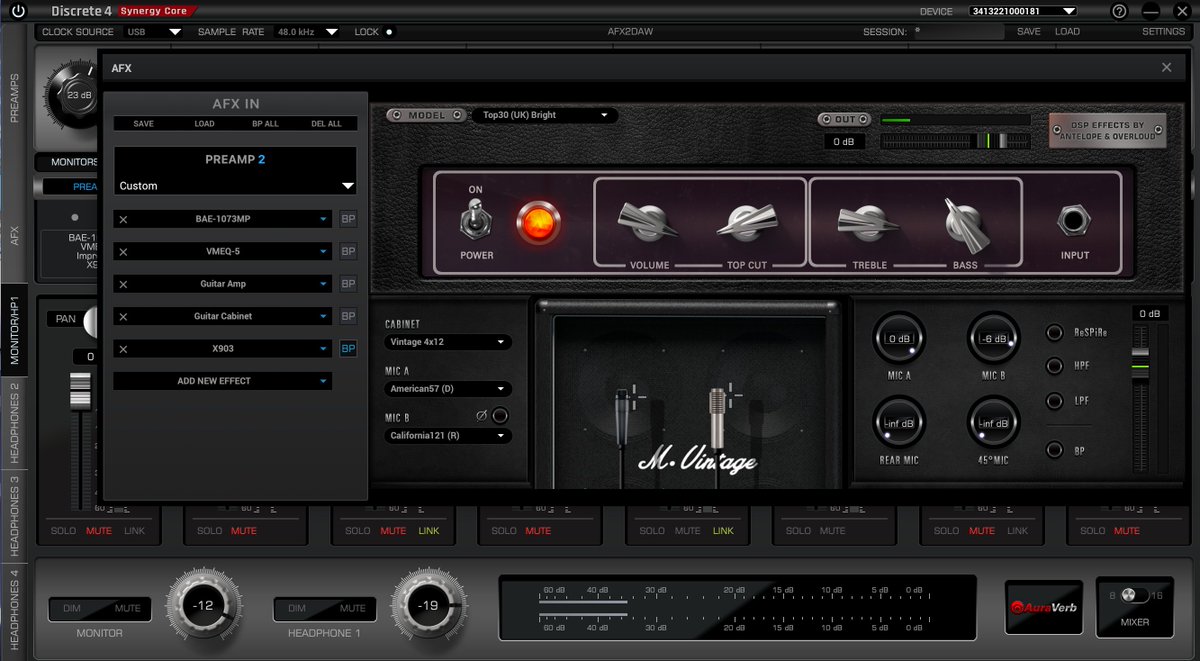Click the REAR MIC level knob
The height and width of the screenshot is (661, 1200).
(x=898, y=423)
